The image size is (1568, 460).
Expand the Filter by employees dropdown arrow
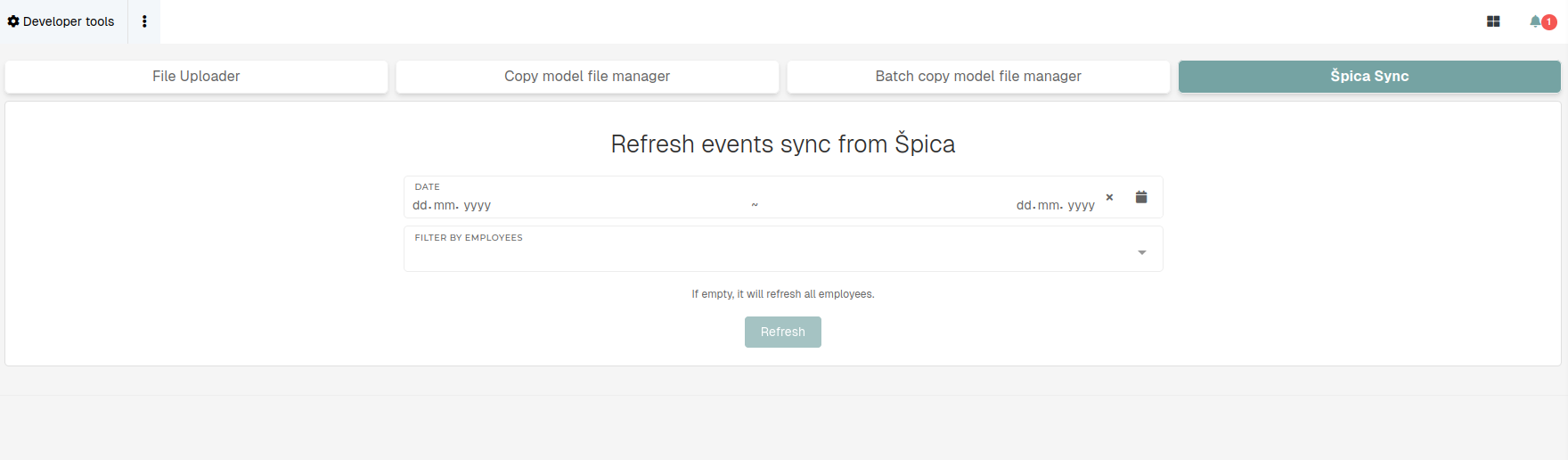[1142, 253]
